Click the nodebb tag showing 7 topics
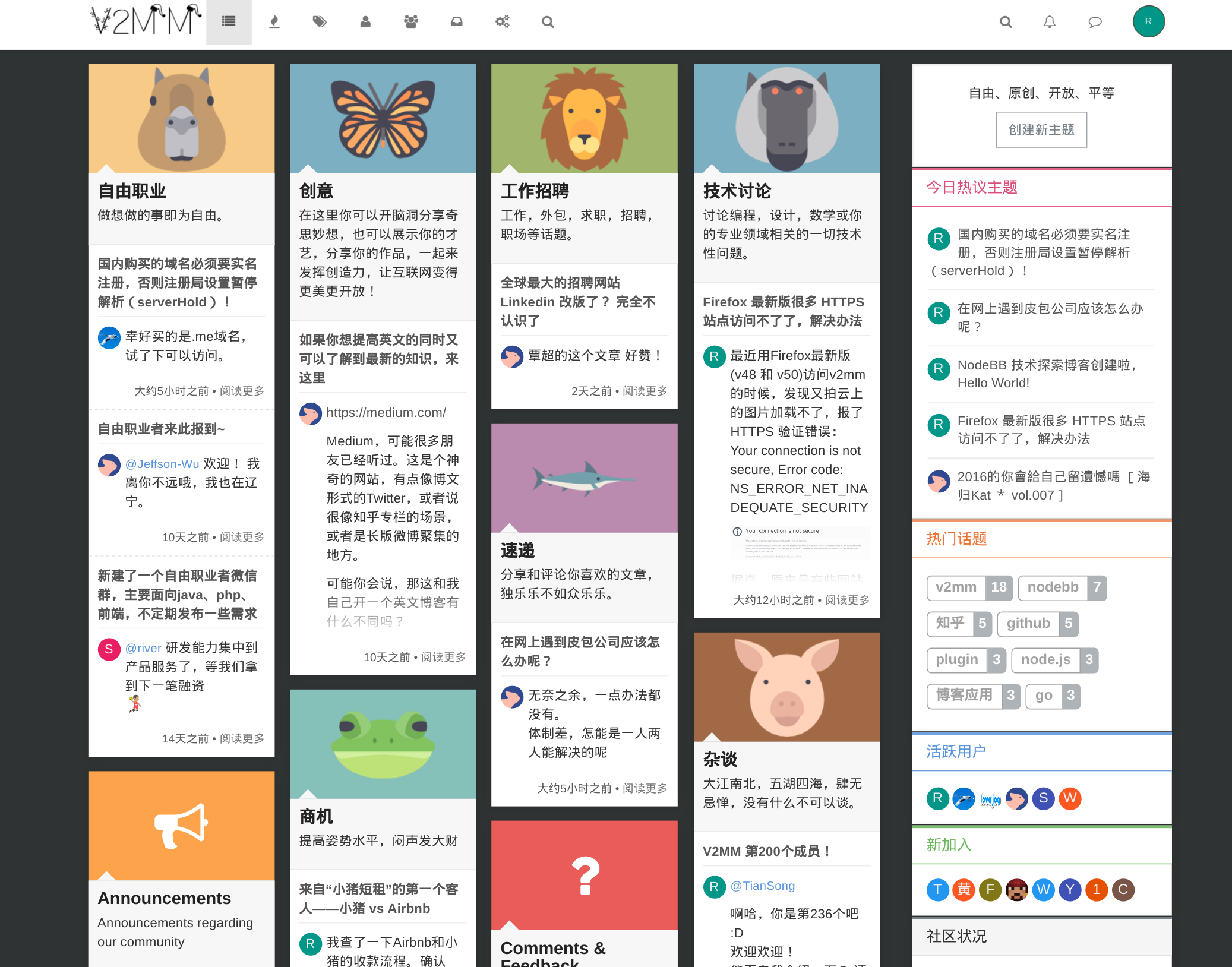Screen dimensions: 1232x967 (1062, 587)
